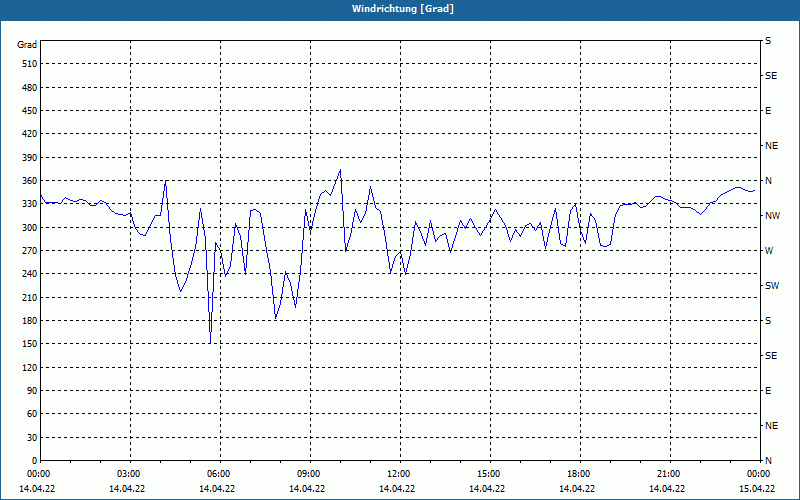The image size is (800, 500).
Task: Click the 14.04.22 date under 06:00
Action: click(217, 489)
